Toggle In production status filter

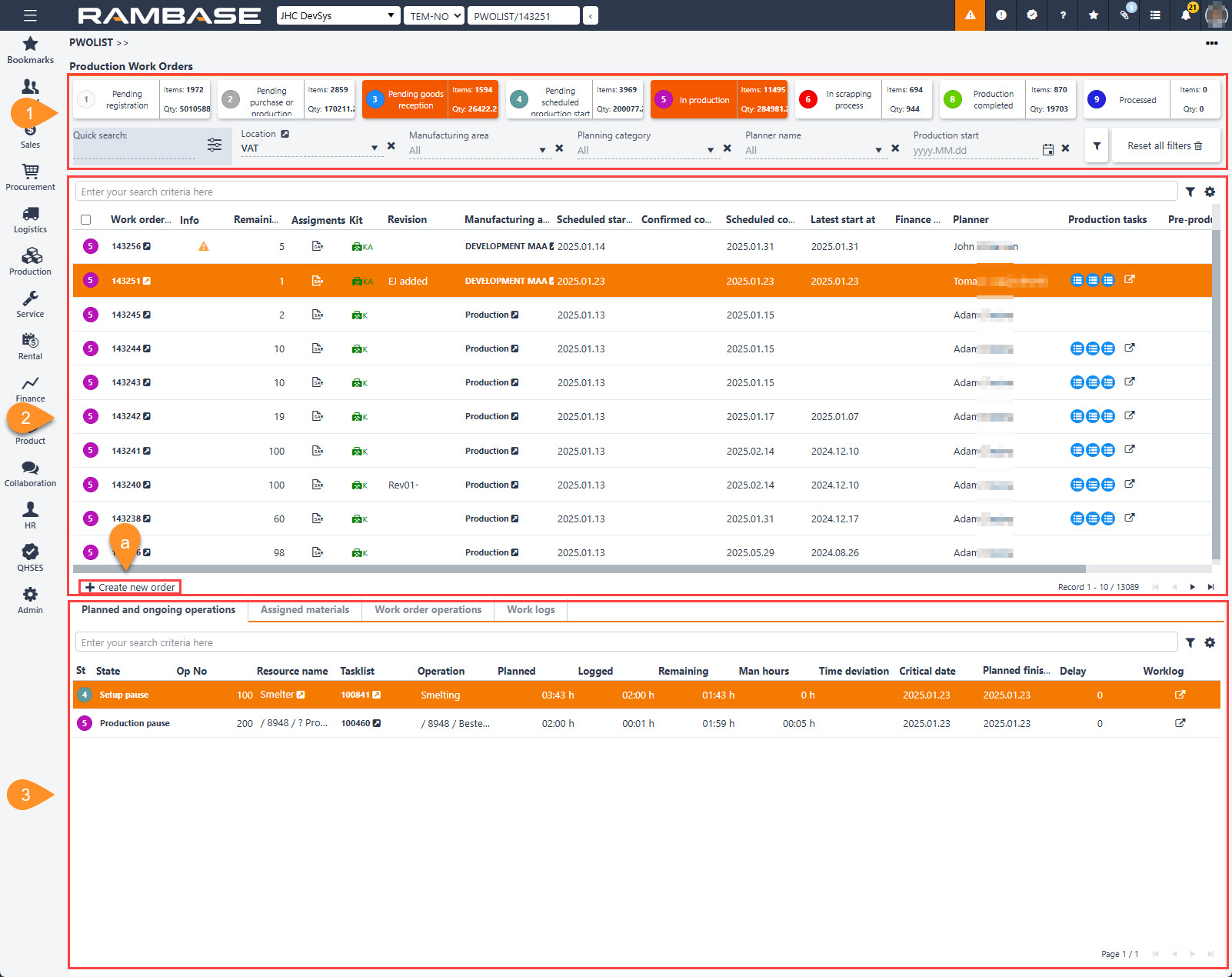pyautogui.click(x=719, y=100)
